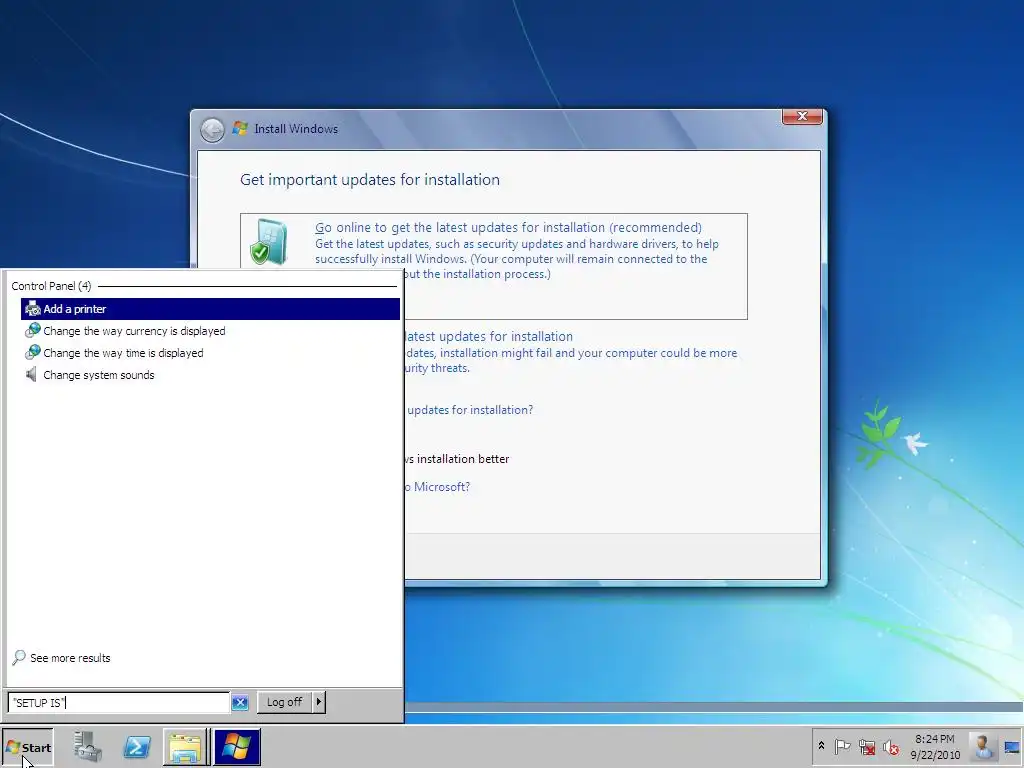Choose not to get latest updates for installation
The image size is (1024, 768).
click(x=488, y=336)
